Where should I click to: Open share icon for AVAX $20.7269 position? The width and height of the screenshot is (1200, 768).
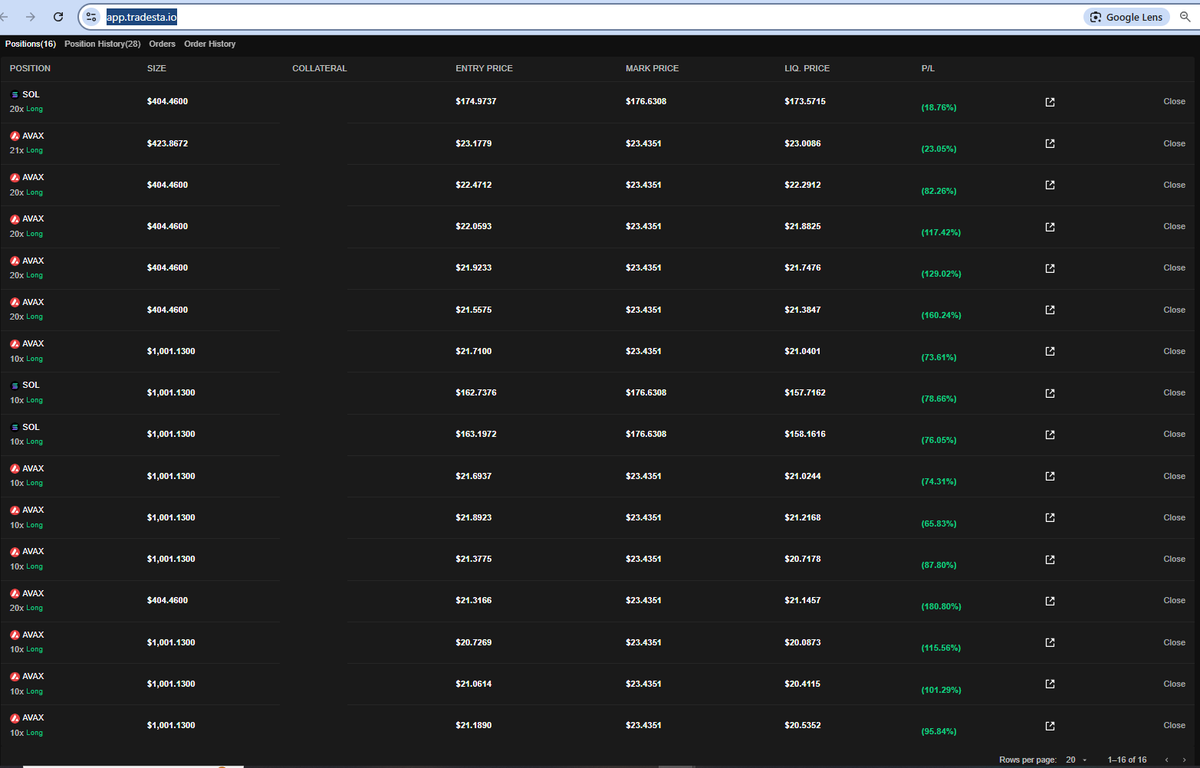click(1050, 643)
